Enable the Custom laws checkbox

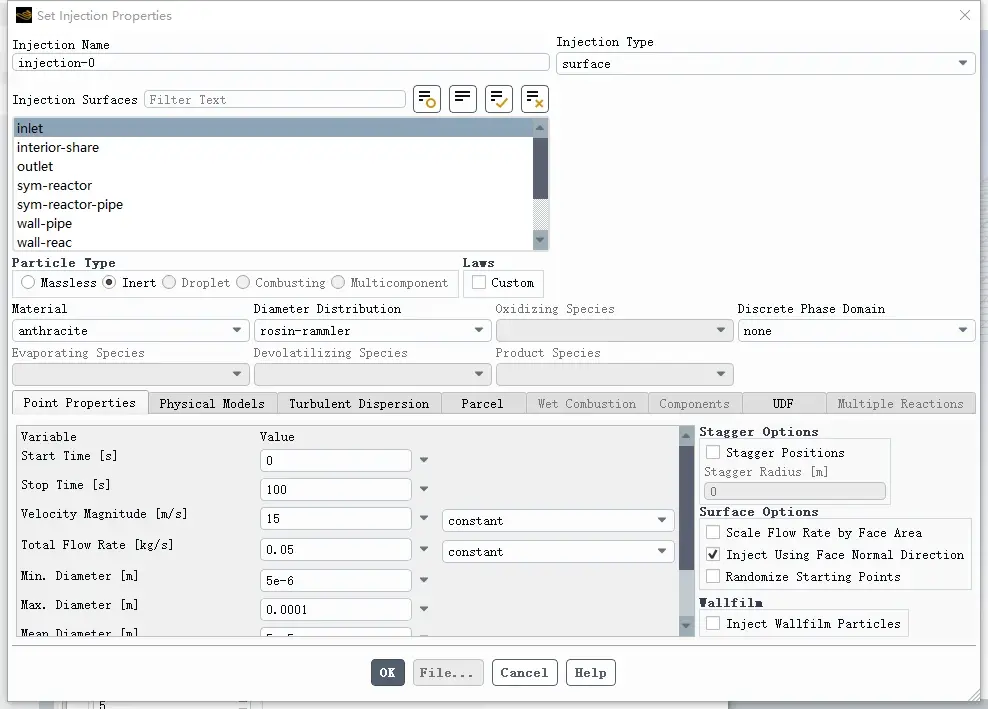tap(479, 282)
